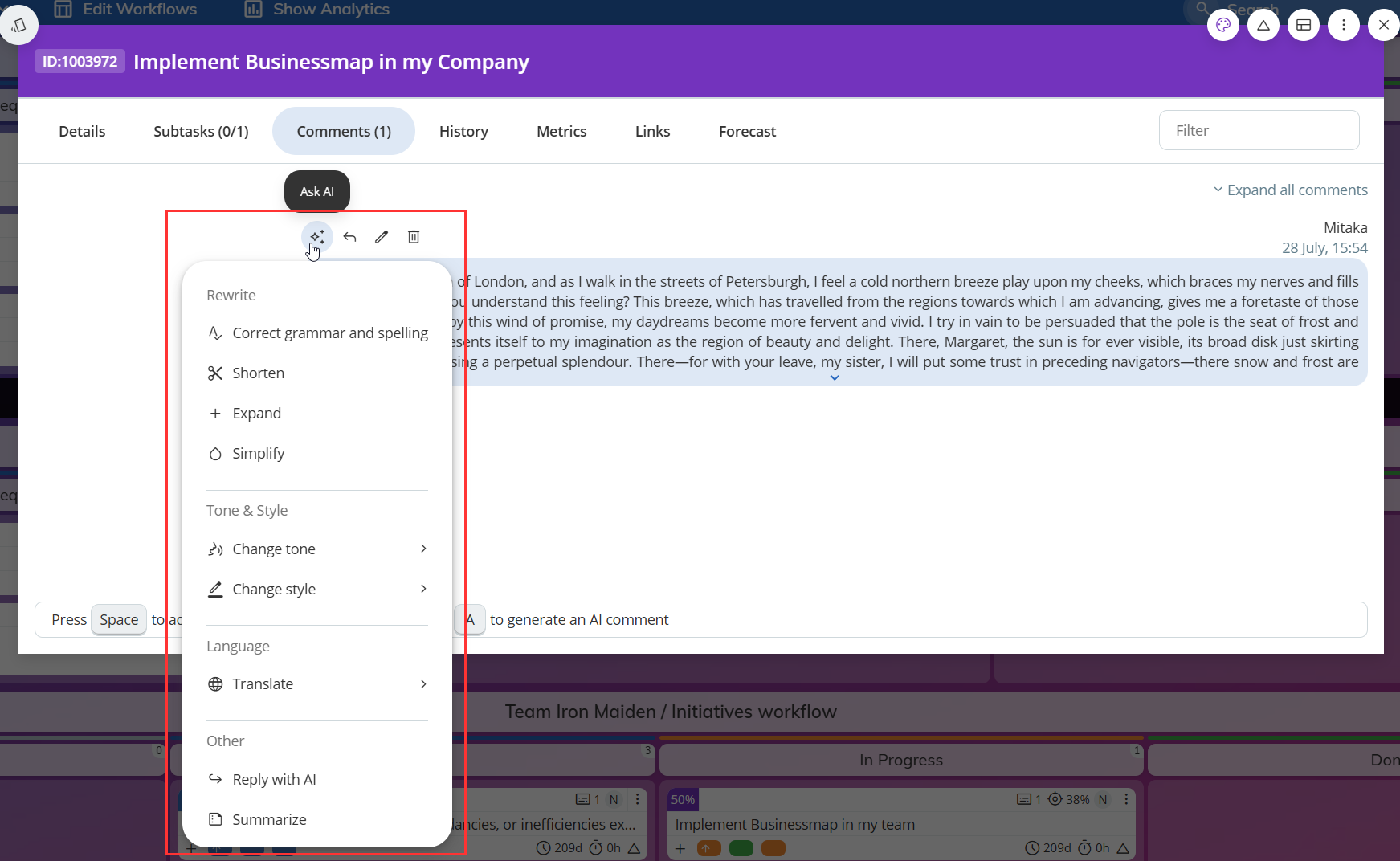The height and width of the screenshot is (861, 1400).
Task: Click the reply arrow icon above comment
Action: point(349,237)
